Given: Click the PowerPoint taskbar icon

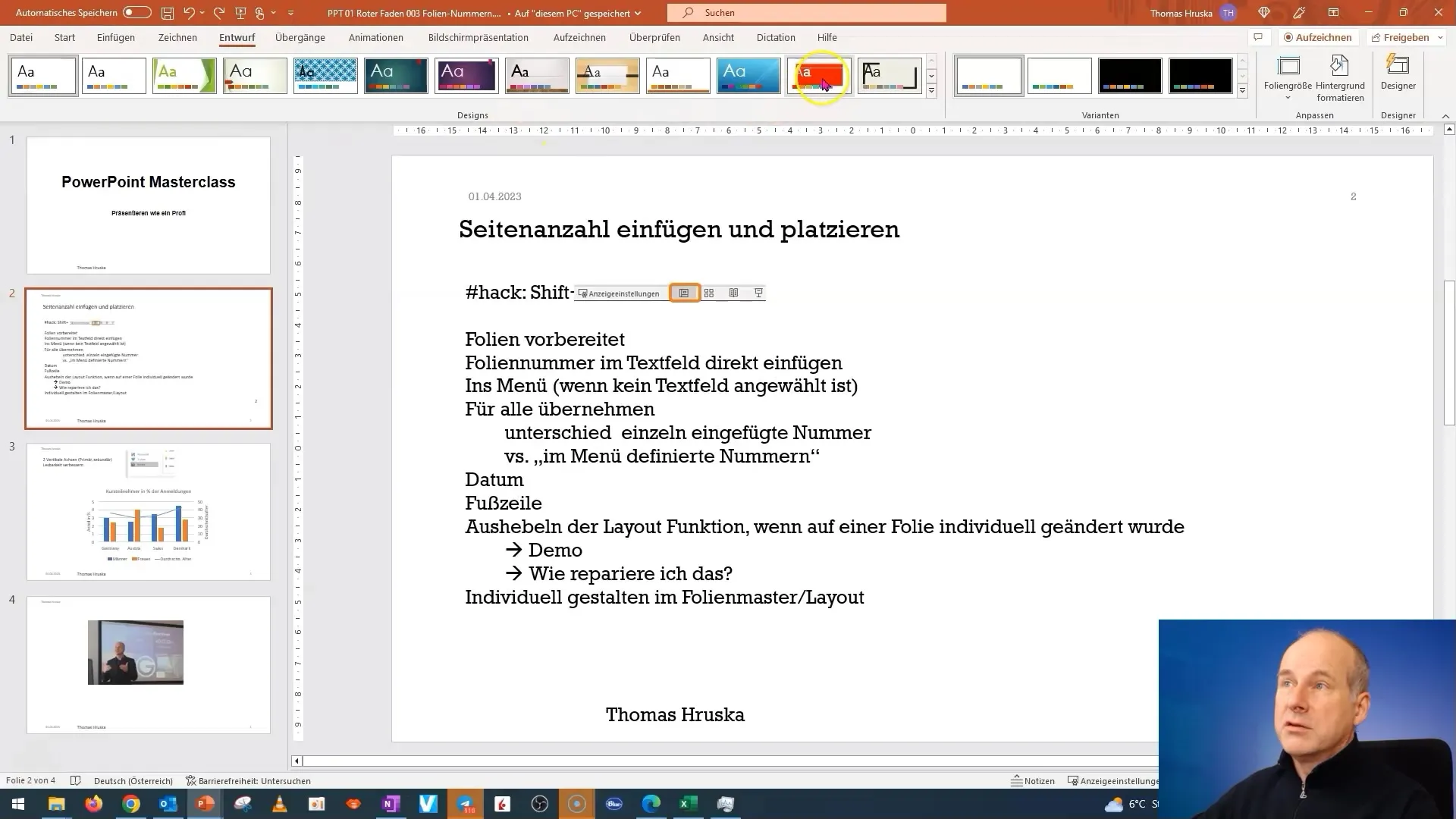Looking at the screenshot, I should (x=205, y=803).
